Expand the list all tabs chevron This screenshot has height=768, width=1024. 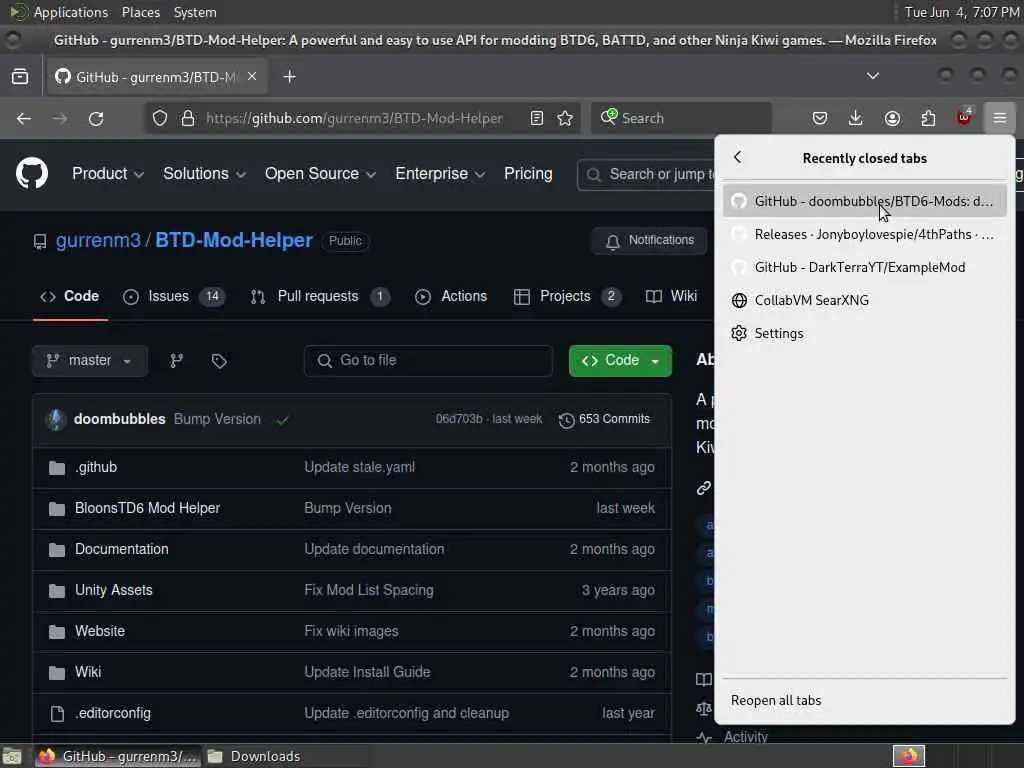pyautogui.click(x=872, y=76)
